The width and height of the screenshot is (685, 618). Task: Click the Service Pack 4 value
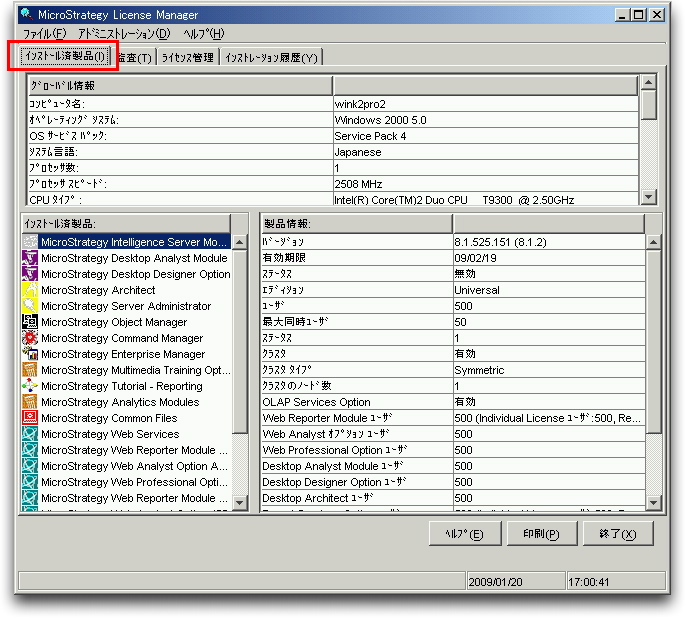370,136
